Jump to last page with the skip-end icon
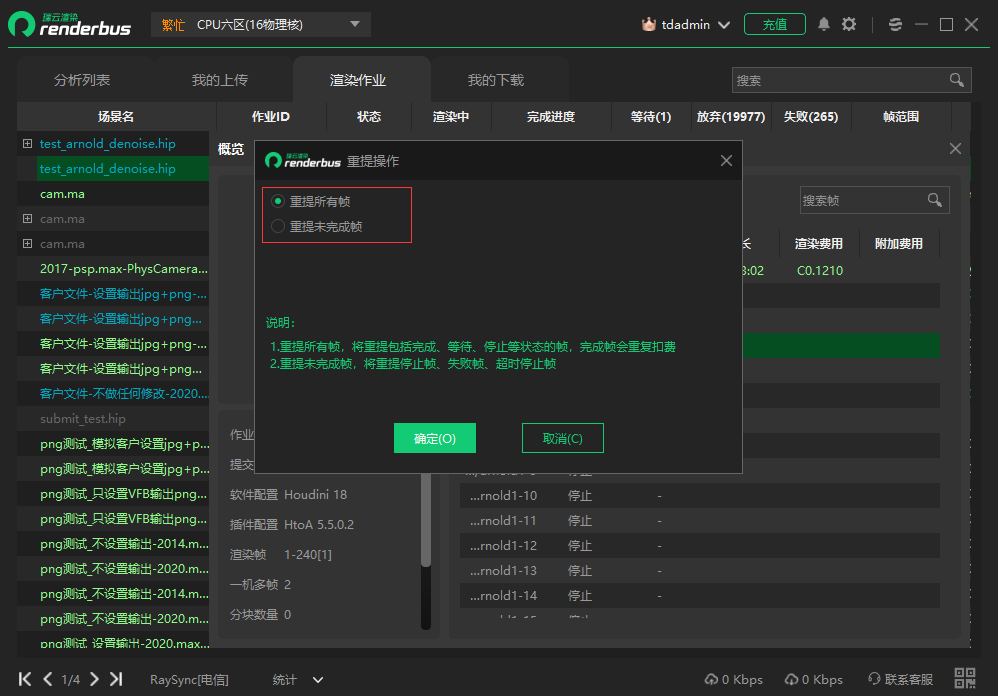This screenshot has width=998, height=696. pyautogui.click(x=116, y=679)
